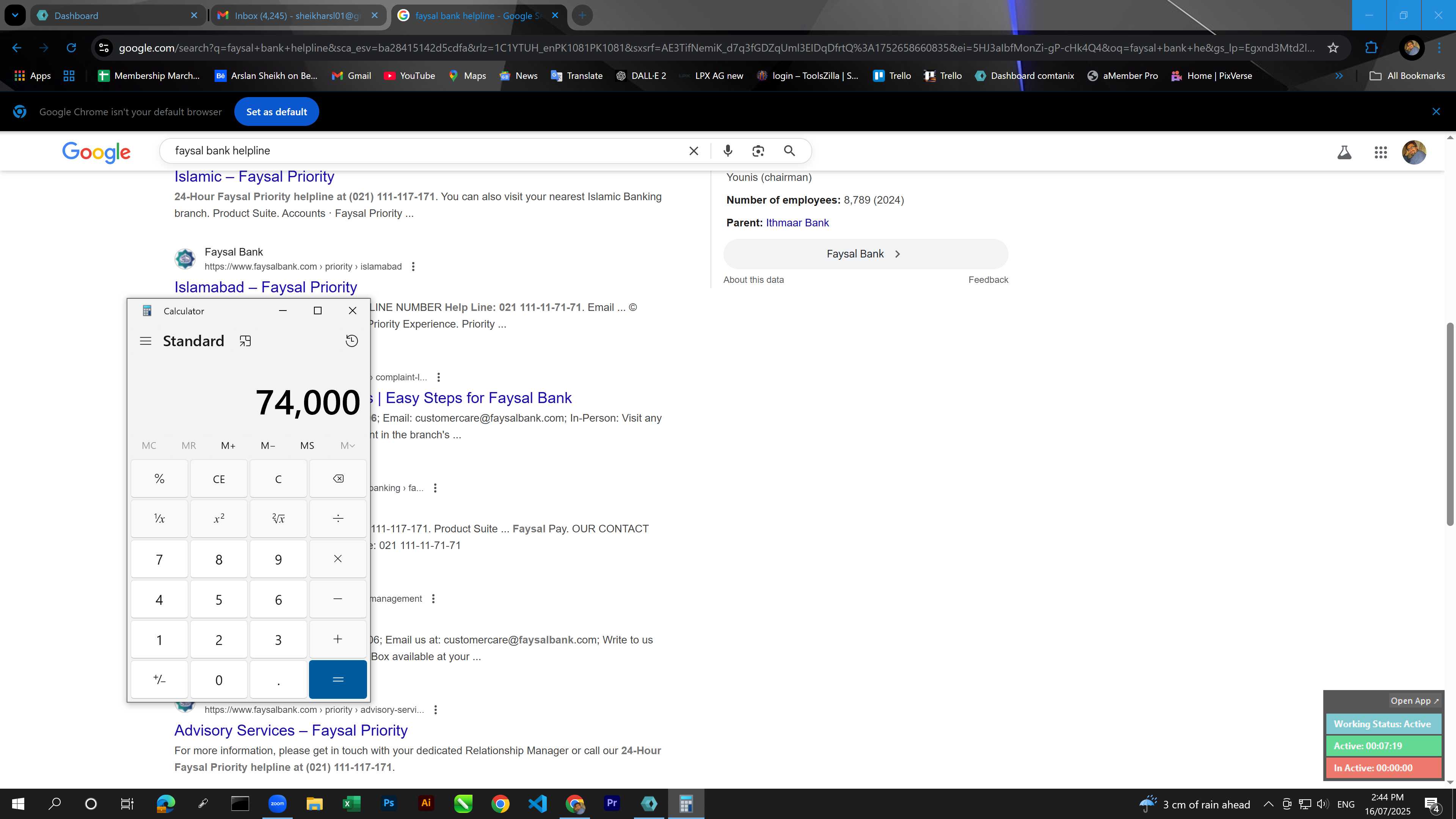Open the Chrome extensions puzzle icon
This screenshot has width=1456, height=819.
coord(1371,47)
